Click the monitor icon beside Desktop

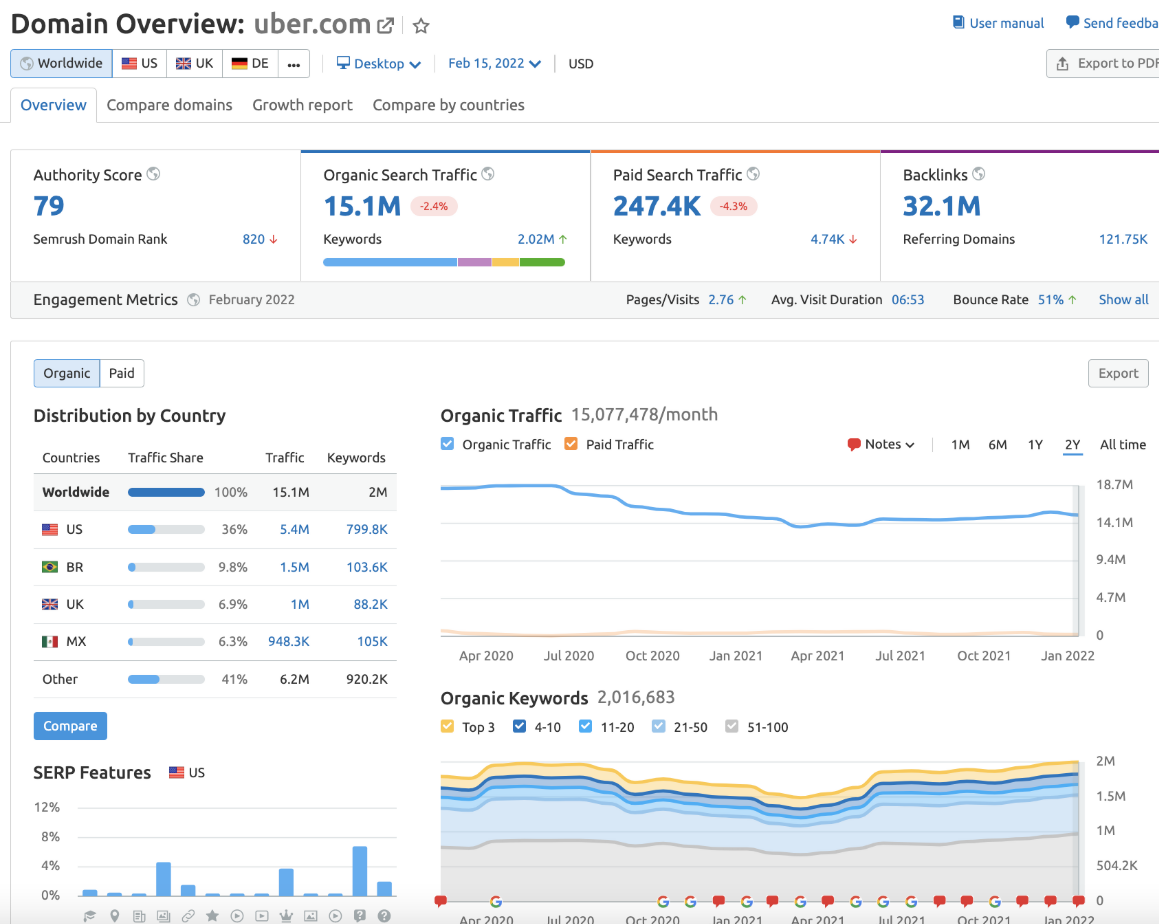pyautogui.click(x=343, y=63)
